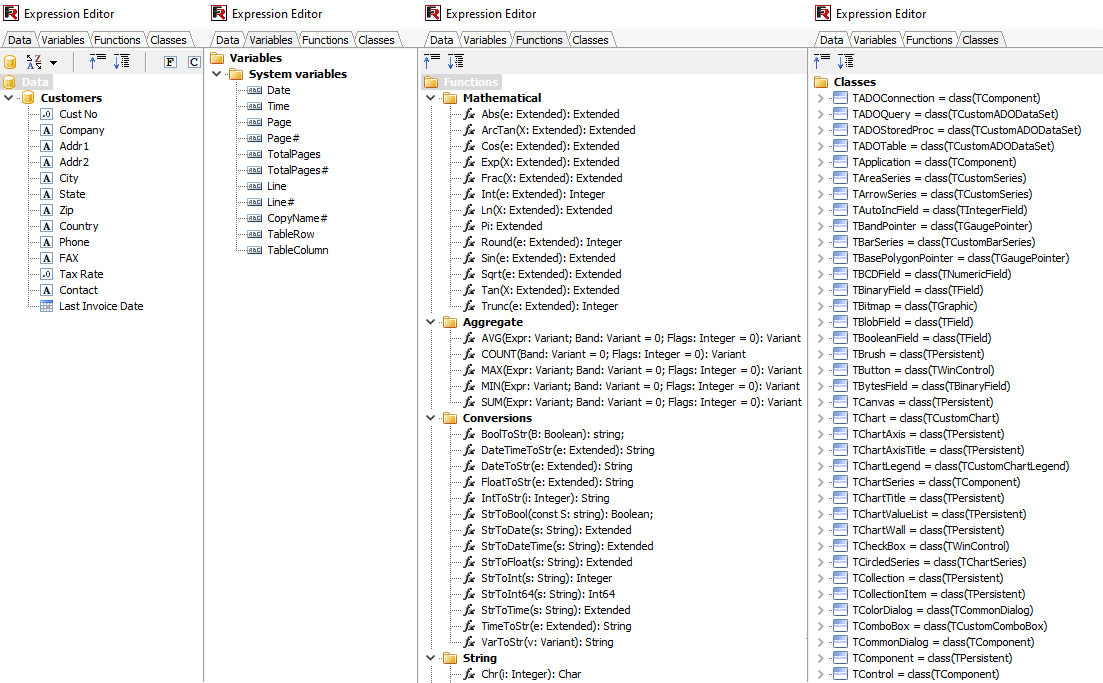
Task: Open Variables tab in first Expression Editor
Action: [x=63, y=40]
